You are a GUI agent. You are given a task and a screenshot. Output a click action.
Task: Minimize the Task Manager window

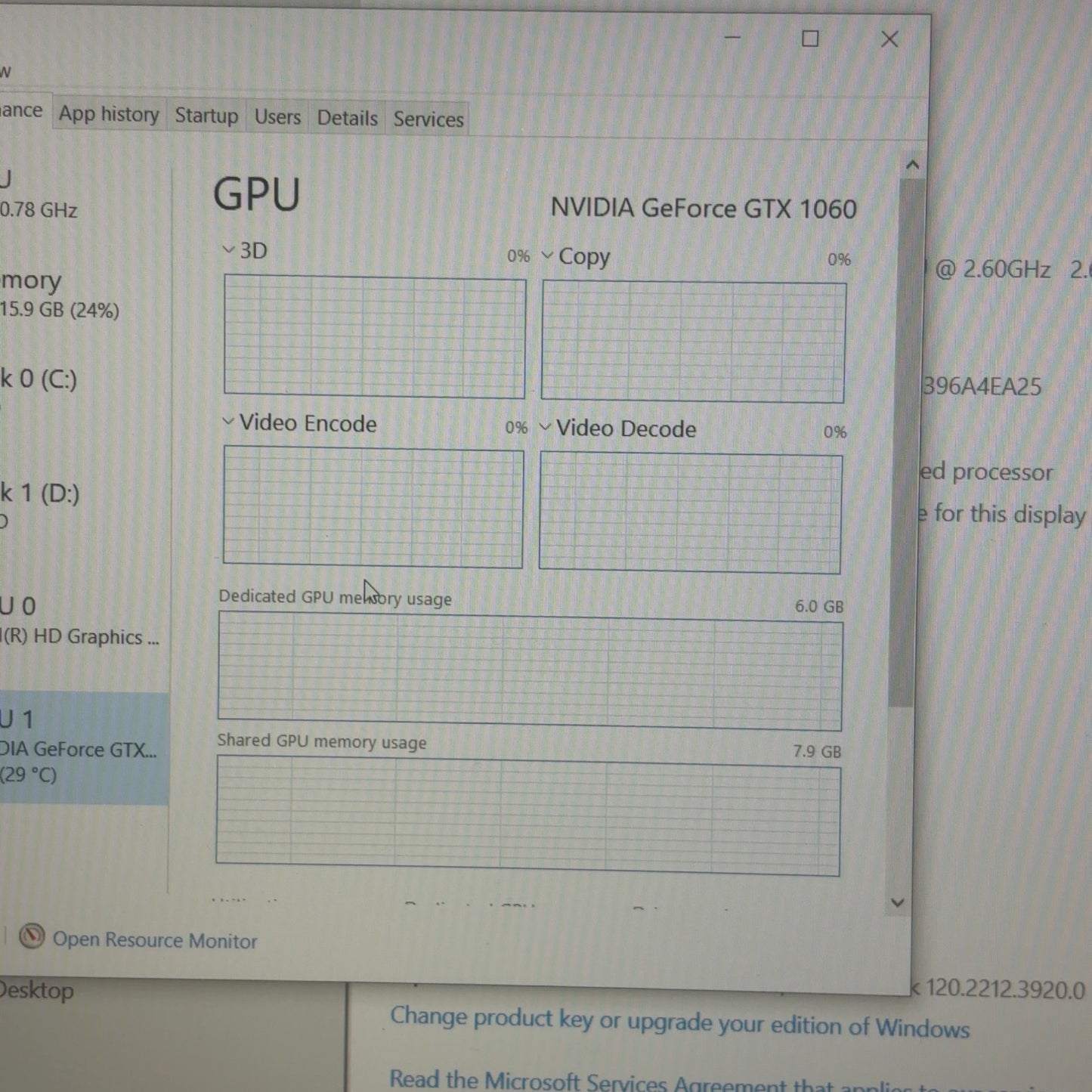click(x=732, y=37)
